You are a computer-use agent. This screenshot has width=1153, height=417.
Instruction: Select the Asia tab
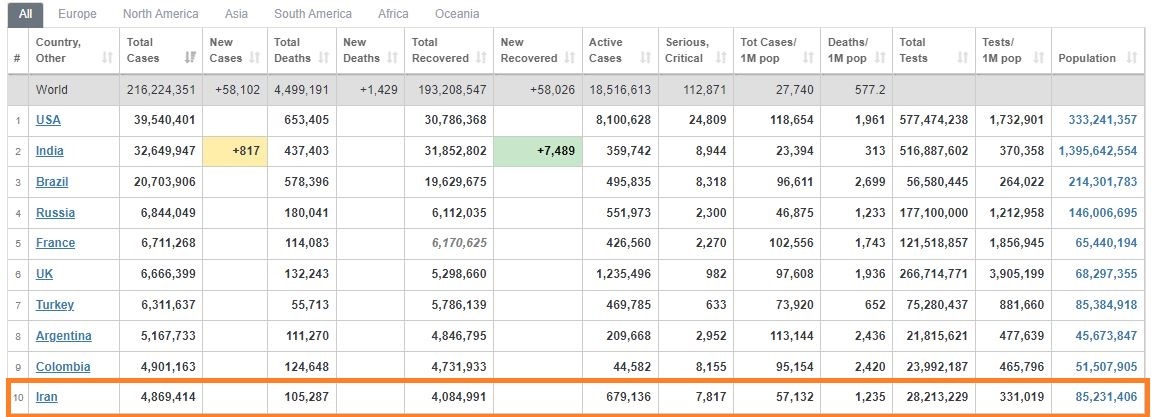click(x=236, y=14)
